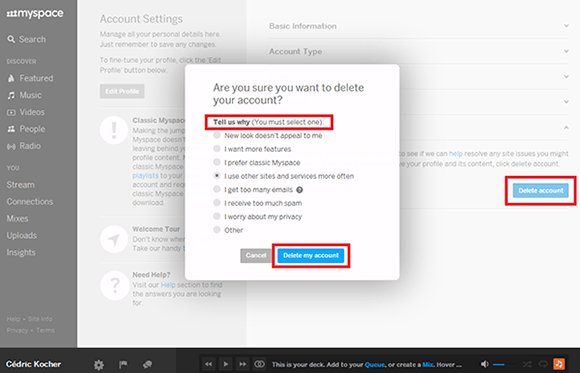Mute with the volume speaker icon
Image resolution: width=580 pixels, height=373 pixels.
[x=485, y=364]
